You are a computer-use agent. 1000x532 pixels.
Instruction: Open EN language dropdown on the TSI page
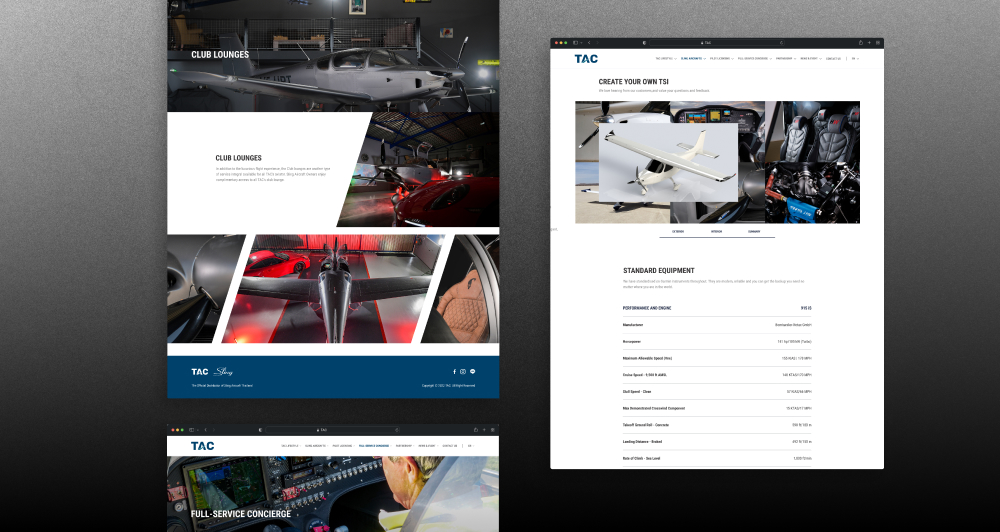point(855,58)
